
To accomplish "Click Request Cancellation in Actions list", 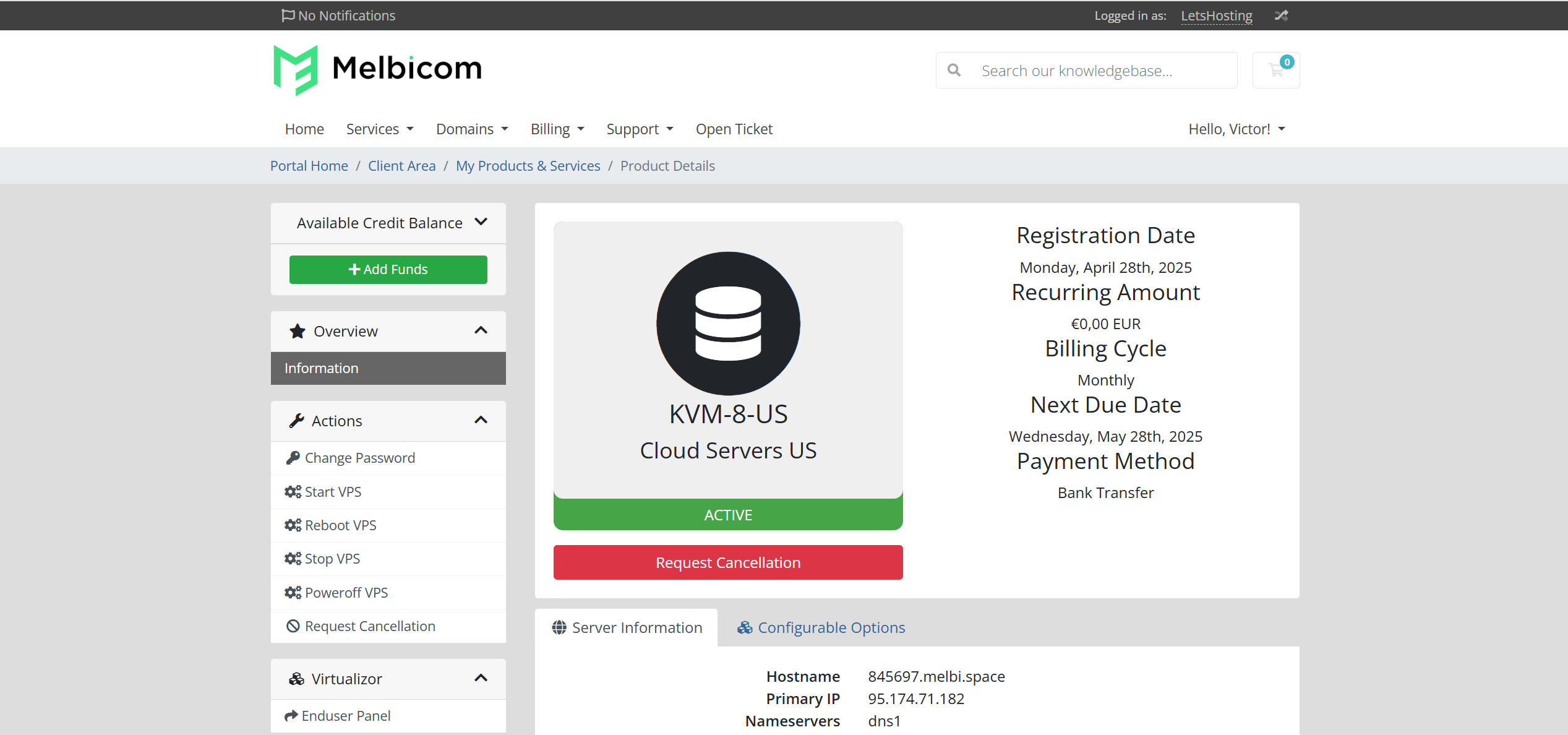I will pos(388,626).
